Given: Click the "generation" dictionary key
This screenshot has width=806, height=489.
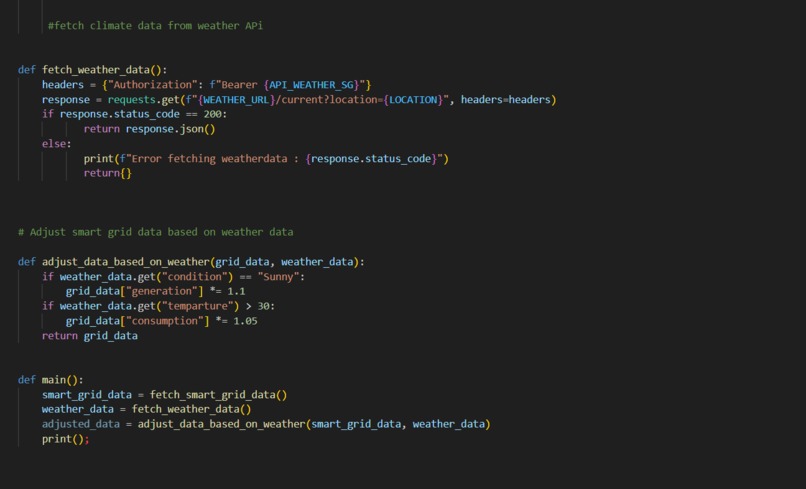Looking at the screenshot, I should tap(161, 292).
